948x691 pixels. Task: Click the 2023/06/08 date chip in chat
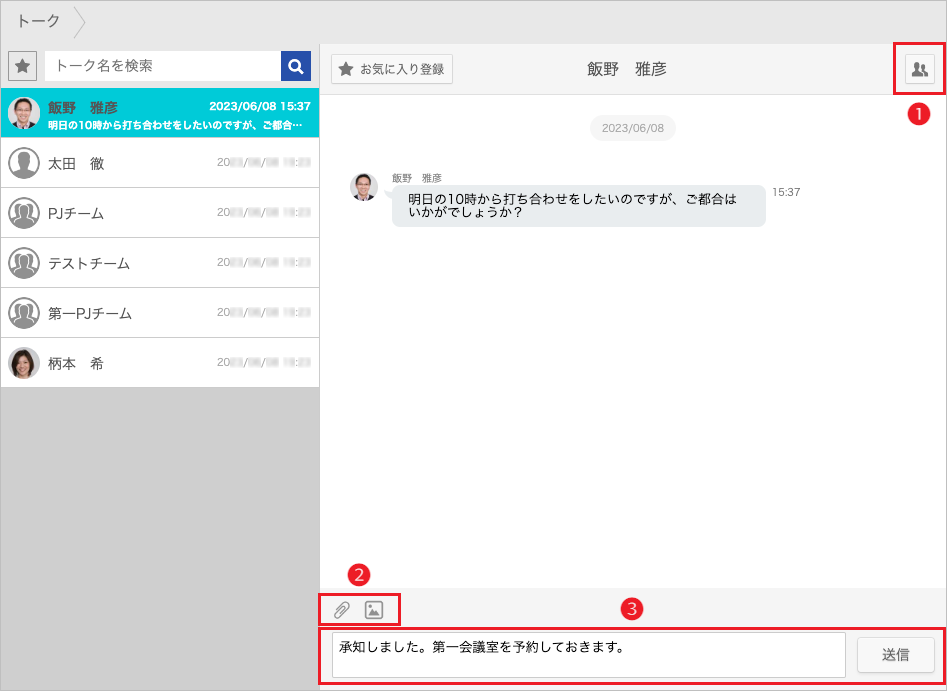(x=632, y=128)
